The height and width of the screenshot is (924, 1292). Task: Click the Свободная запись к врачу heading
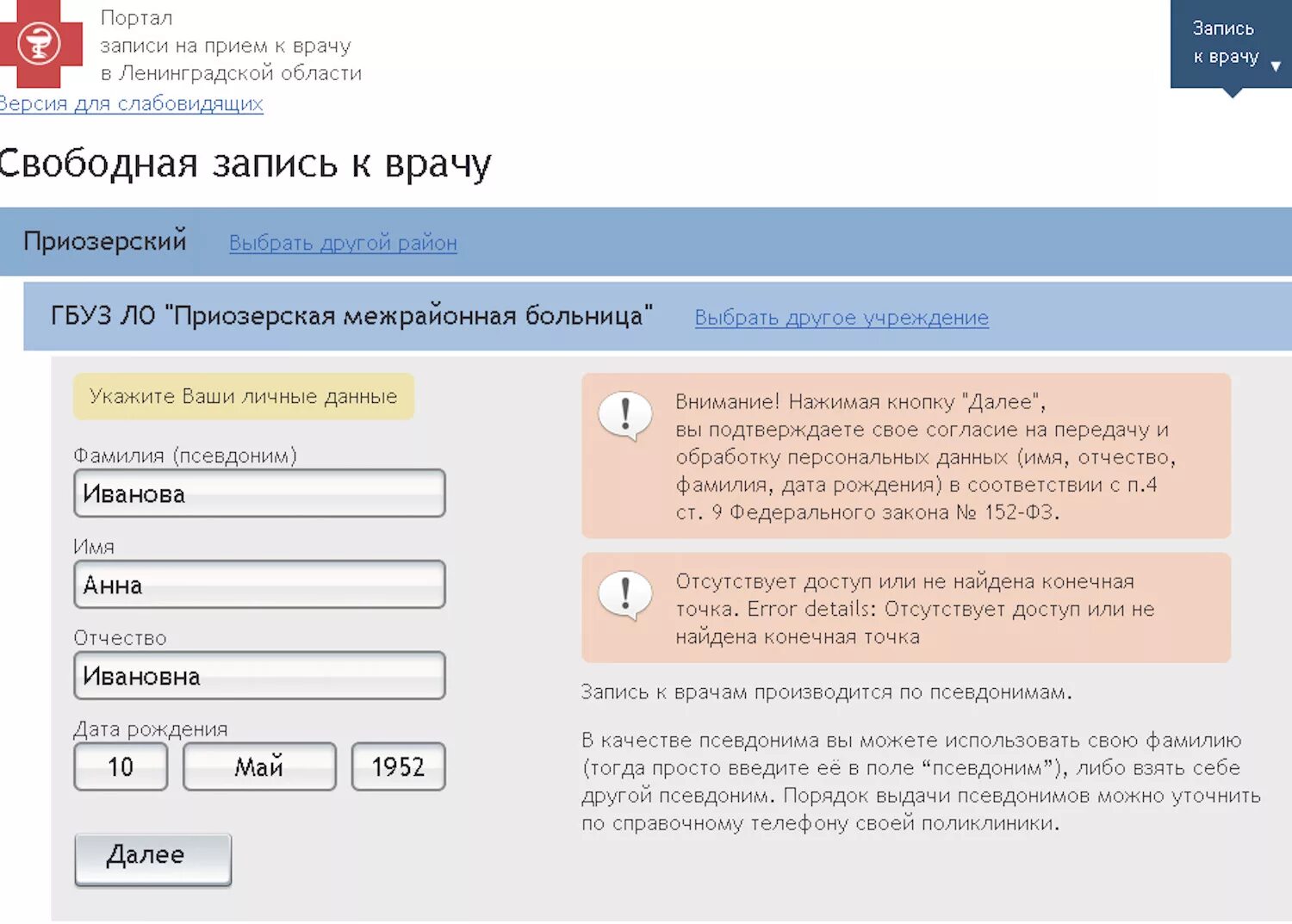(245, 164)
